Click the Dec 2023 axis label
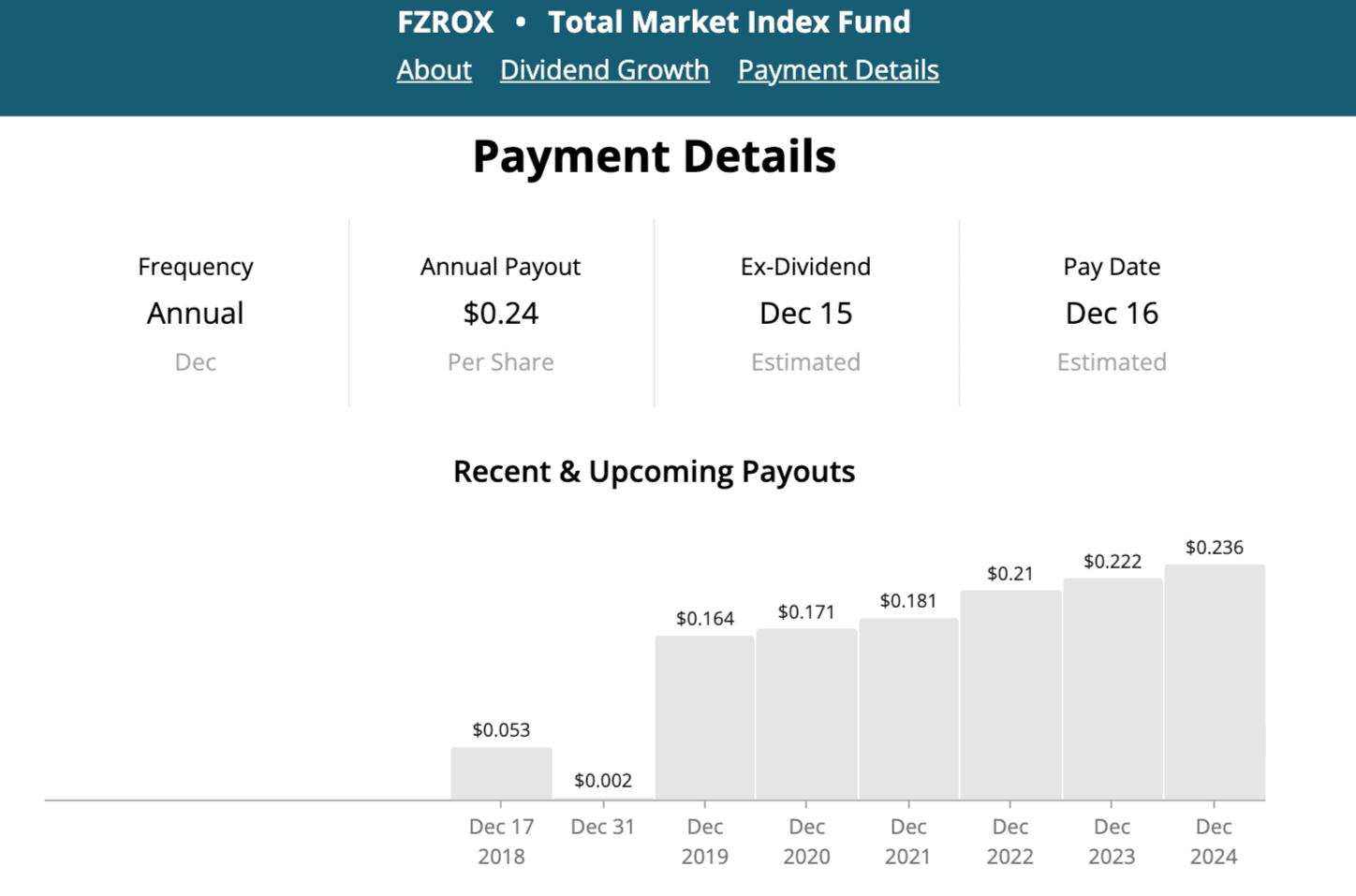Viewport: 1356px width, 896px height. pyautogui.click(x=1113, y=842)
